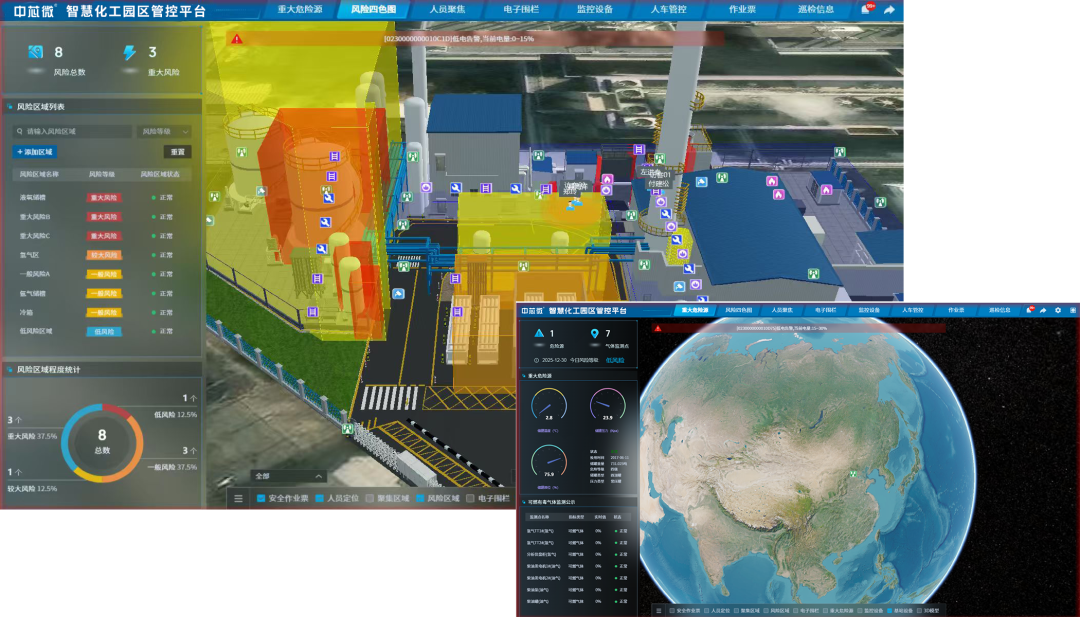Open notifications bell in main window header

(866, 10)
